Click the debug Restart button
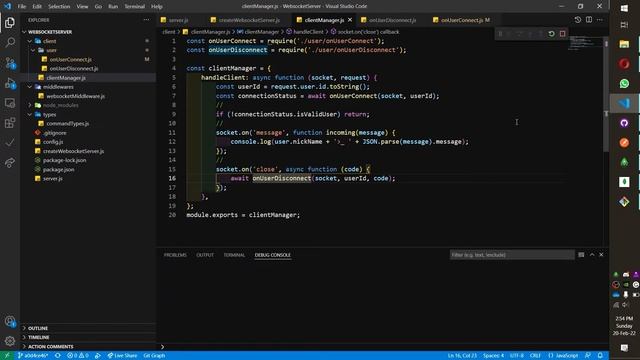 (551, 34)
